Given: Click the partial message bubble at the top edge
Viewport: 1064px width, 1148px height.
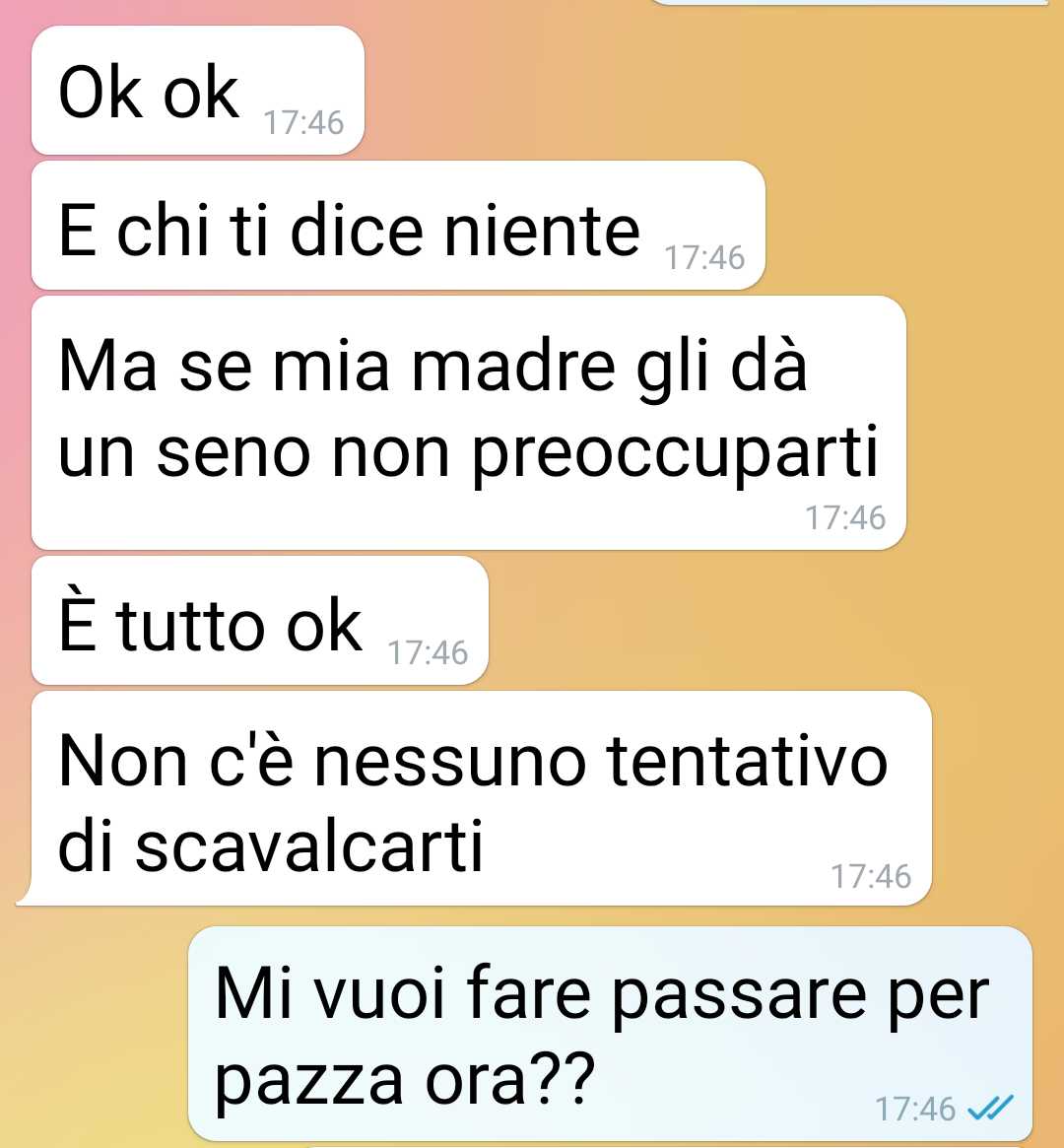Looking at the screenshot, I should (849, 2).
